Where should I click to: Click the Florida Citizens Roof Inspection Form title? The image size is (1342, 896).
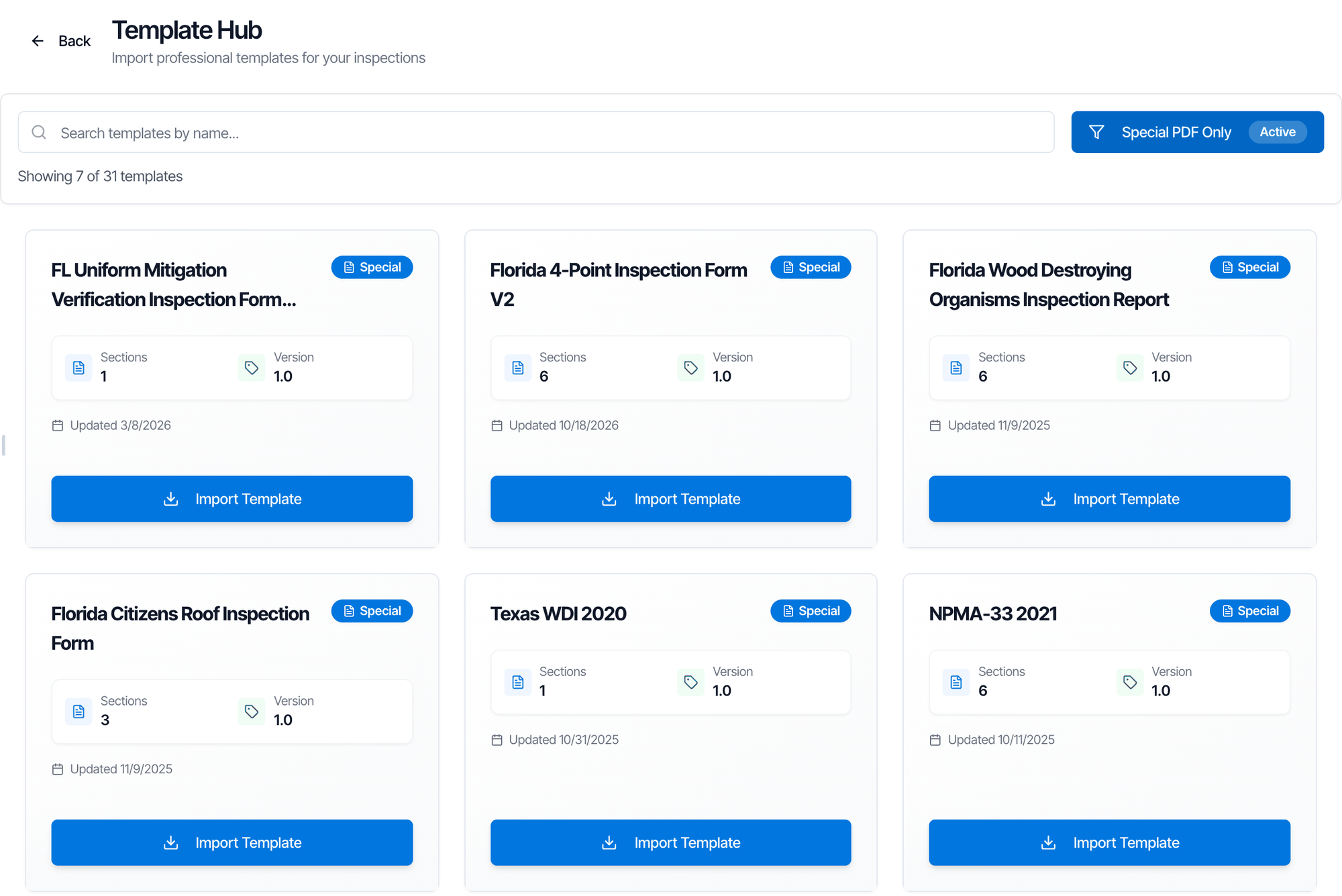click(180, 628)
